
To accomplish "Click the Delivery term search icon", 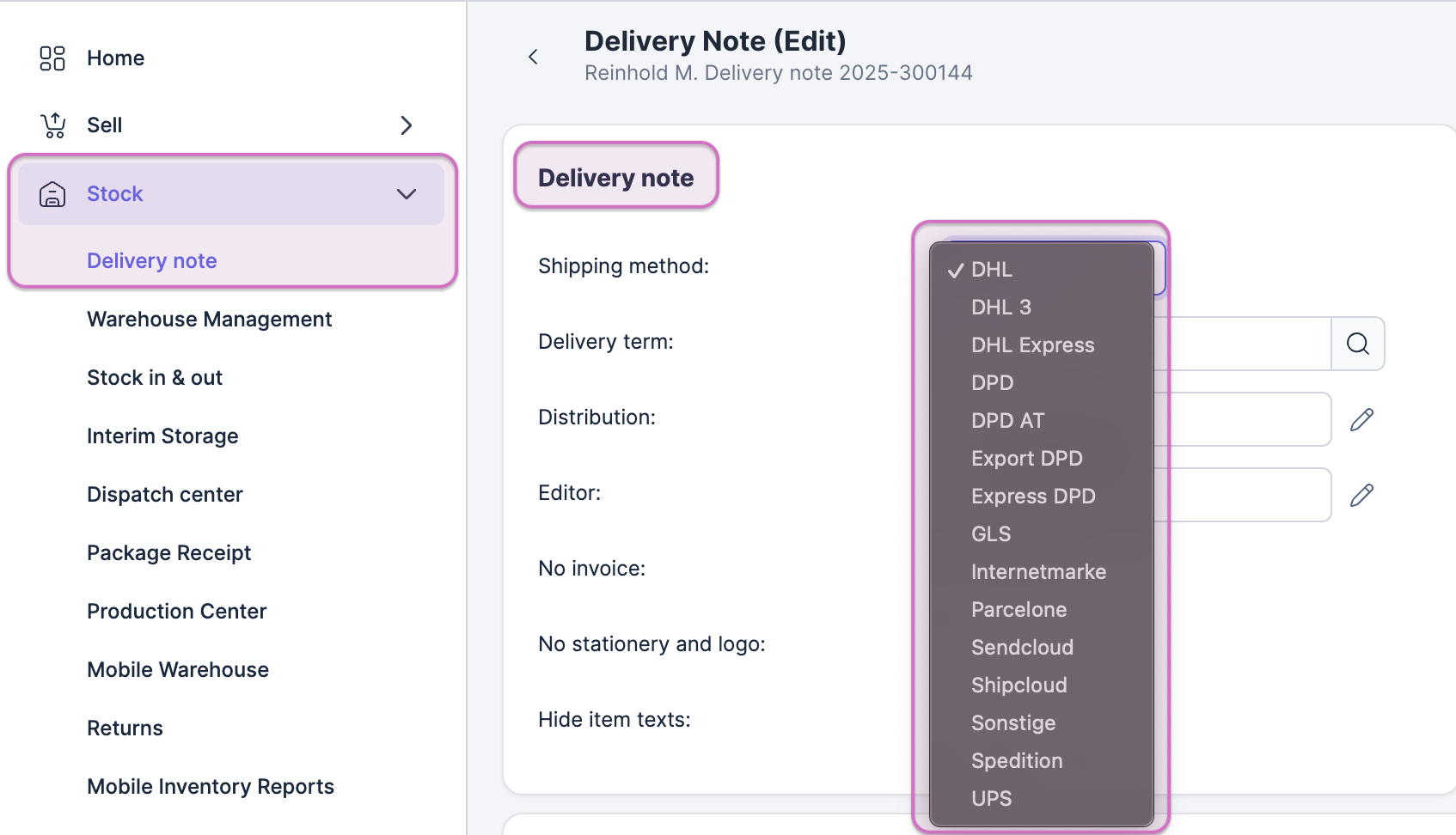I will [1357, 344].
